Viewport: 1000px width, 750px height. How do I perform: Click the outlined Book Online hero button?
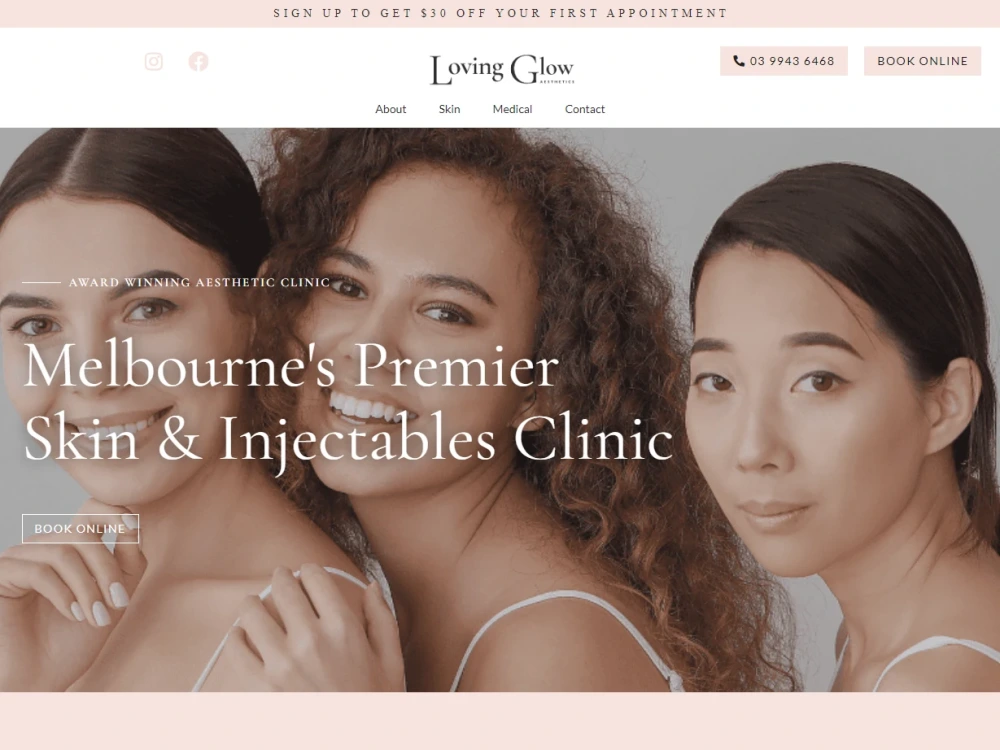[x=80, y=529]
